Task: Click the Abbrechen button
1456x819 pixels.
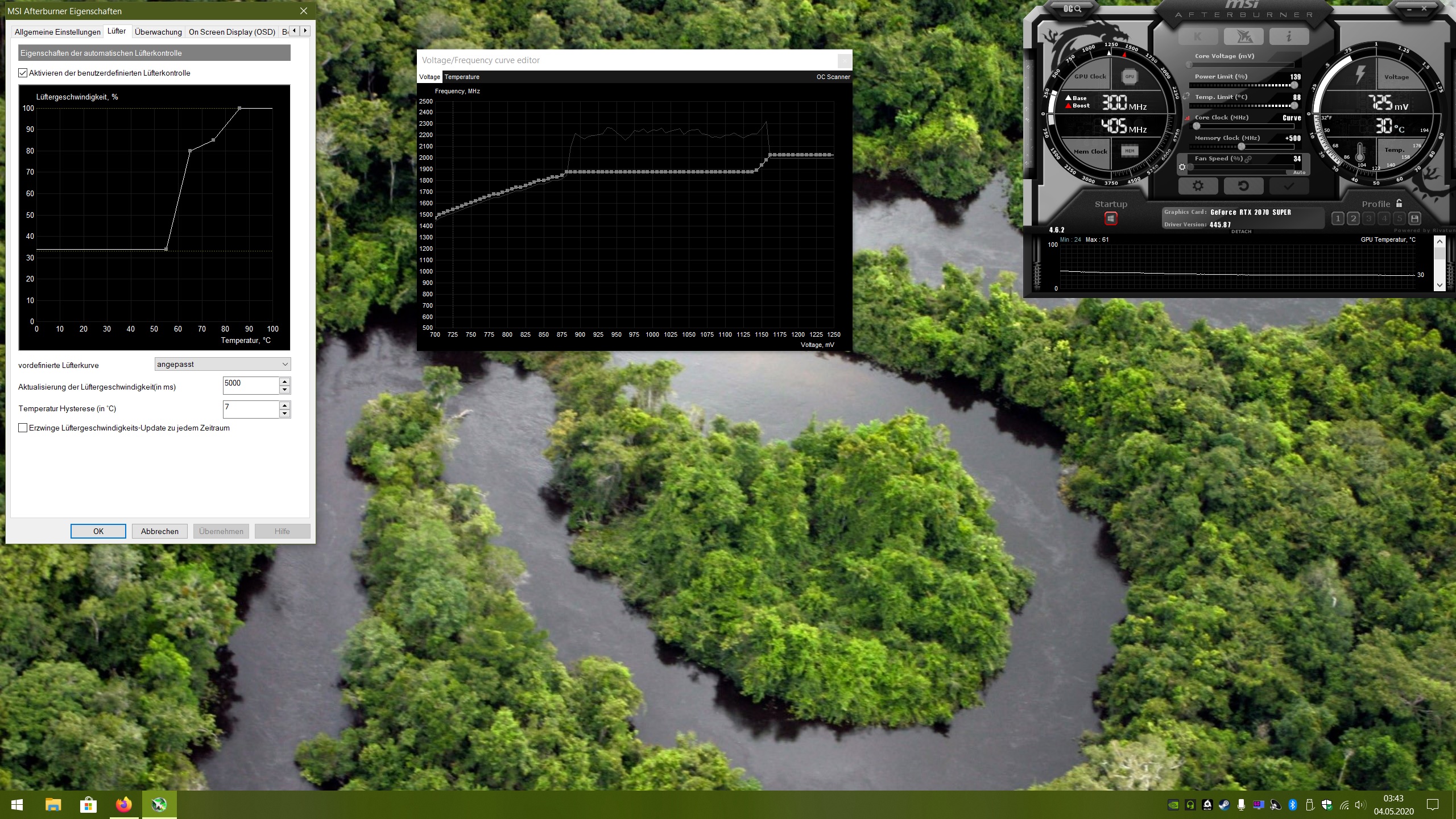Action: pos(159,531)
